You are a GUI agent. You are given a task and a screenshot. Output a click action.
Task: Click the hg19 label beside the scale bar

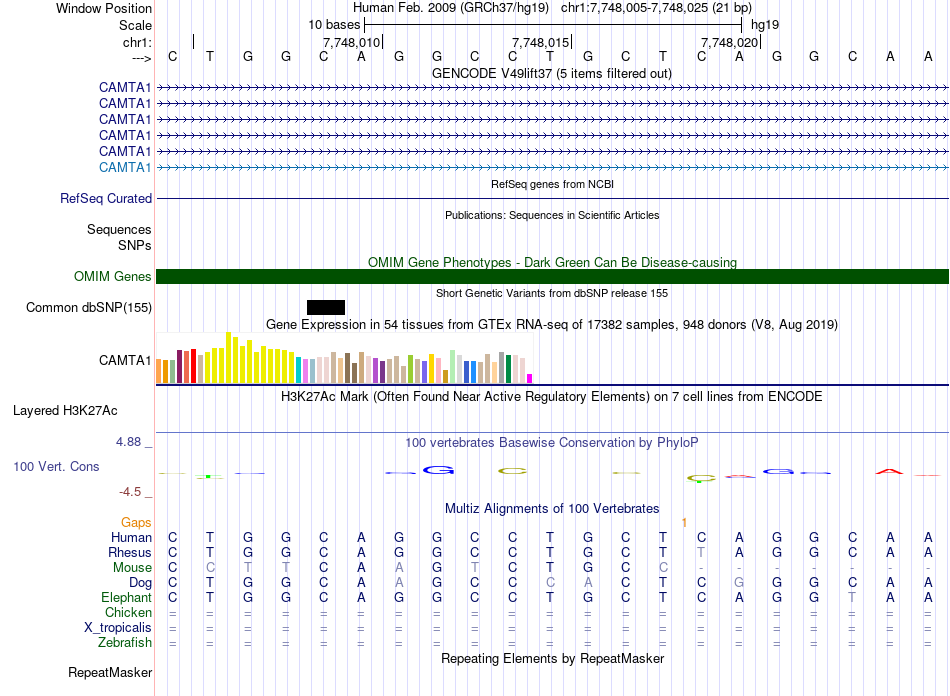coord(765,25)
